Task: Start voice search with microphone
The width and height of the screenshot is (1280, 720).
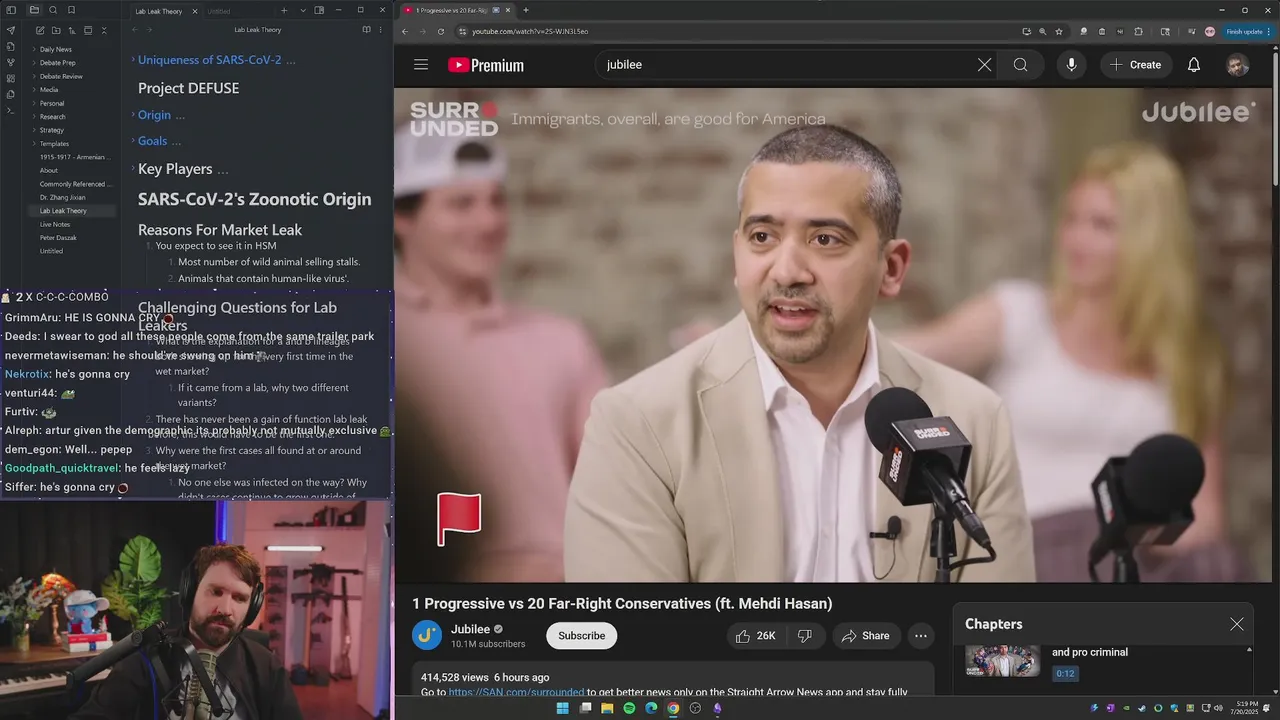Action: (x=1071, y=65)
